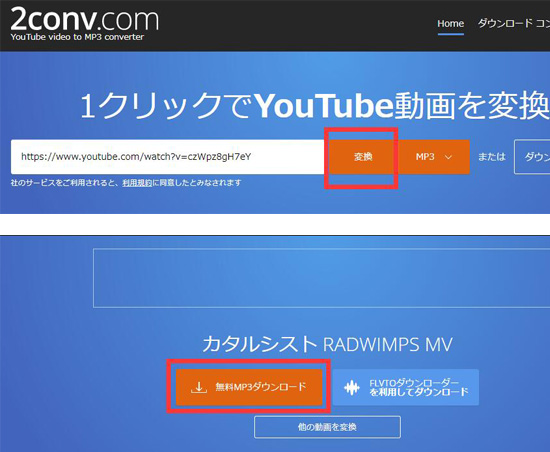The height and width of the screenshot is (452, 550).
Task: Focus the YouTube URL input field
Action: (x=168, y=157)
